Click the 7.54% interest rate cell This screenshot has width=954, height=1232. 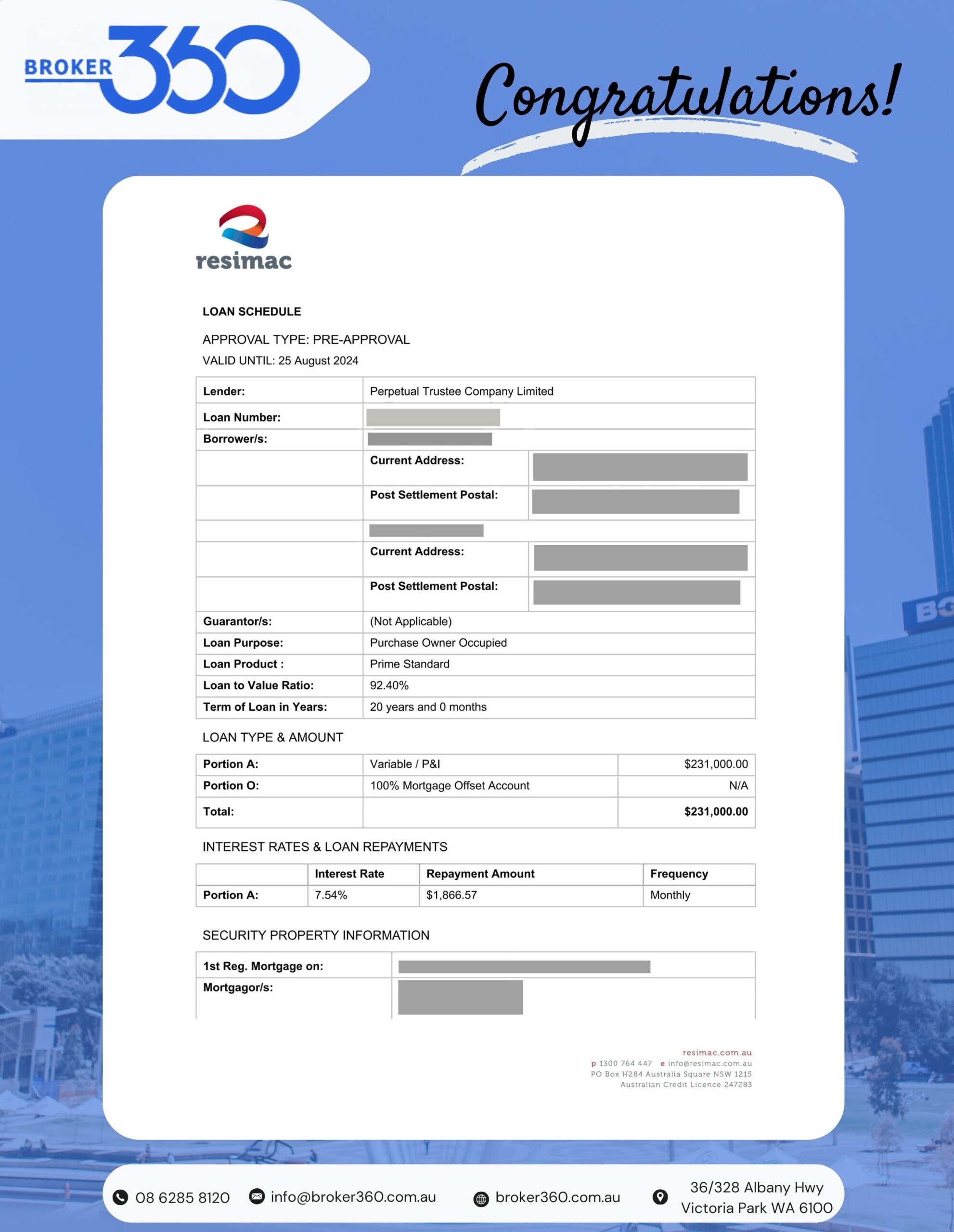coord(331,895)
